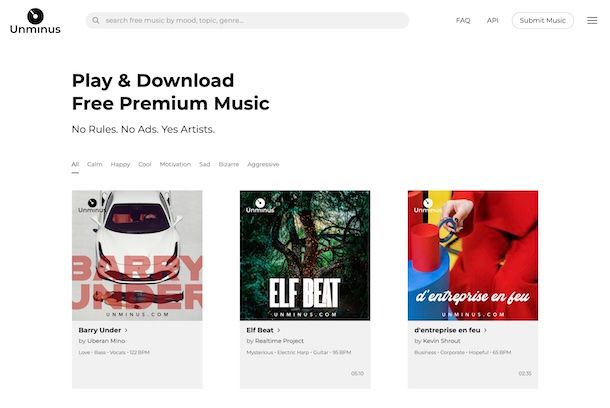Click the Unminus badge on Barry Under cover
The image size is (610, 408).
(x=92, y=205)
